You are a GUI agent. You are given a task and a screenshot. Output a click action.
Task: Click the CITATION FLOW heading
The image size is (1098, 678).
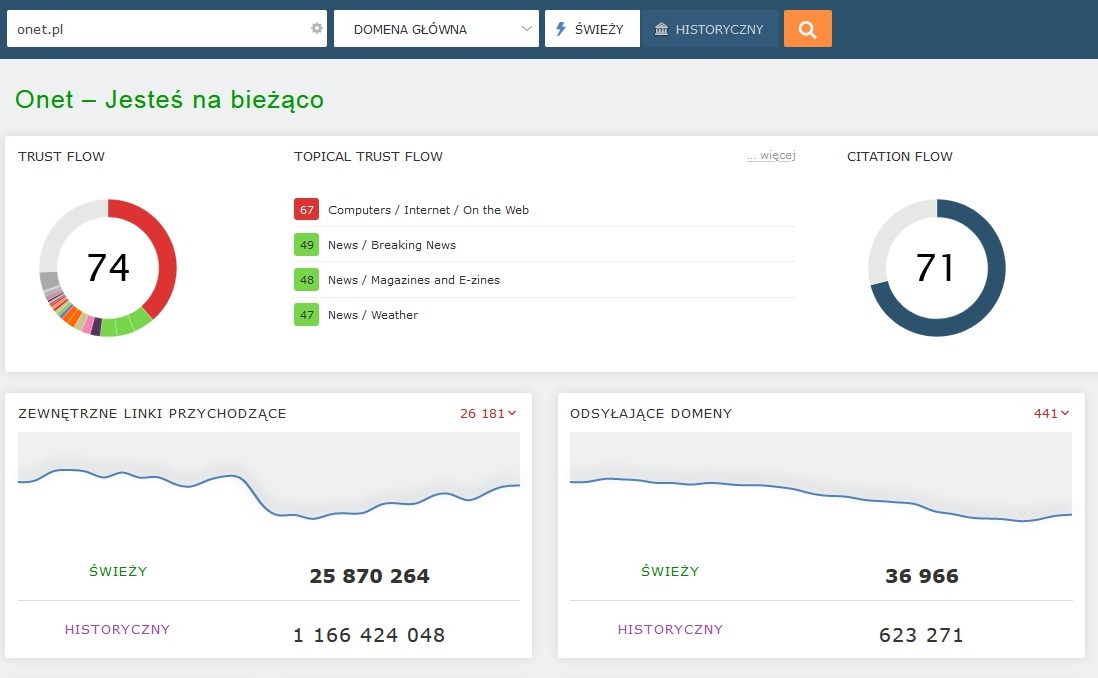click(900, 156)
